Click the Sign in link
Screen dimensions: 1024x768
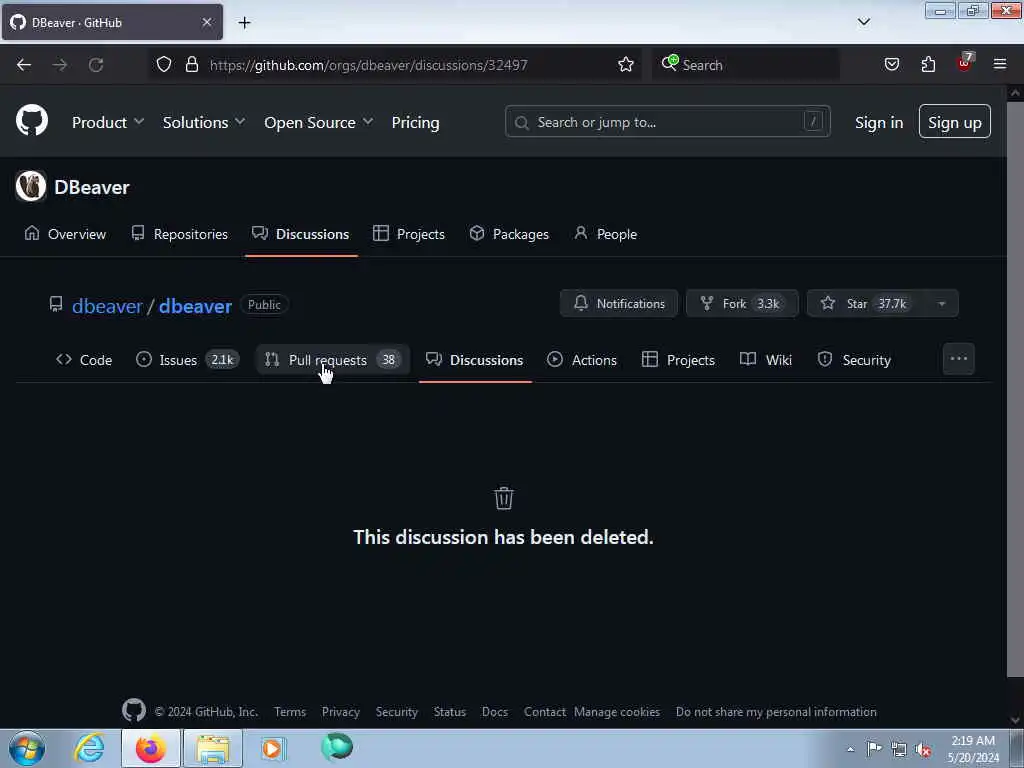coord(878,122)
